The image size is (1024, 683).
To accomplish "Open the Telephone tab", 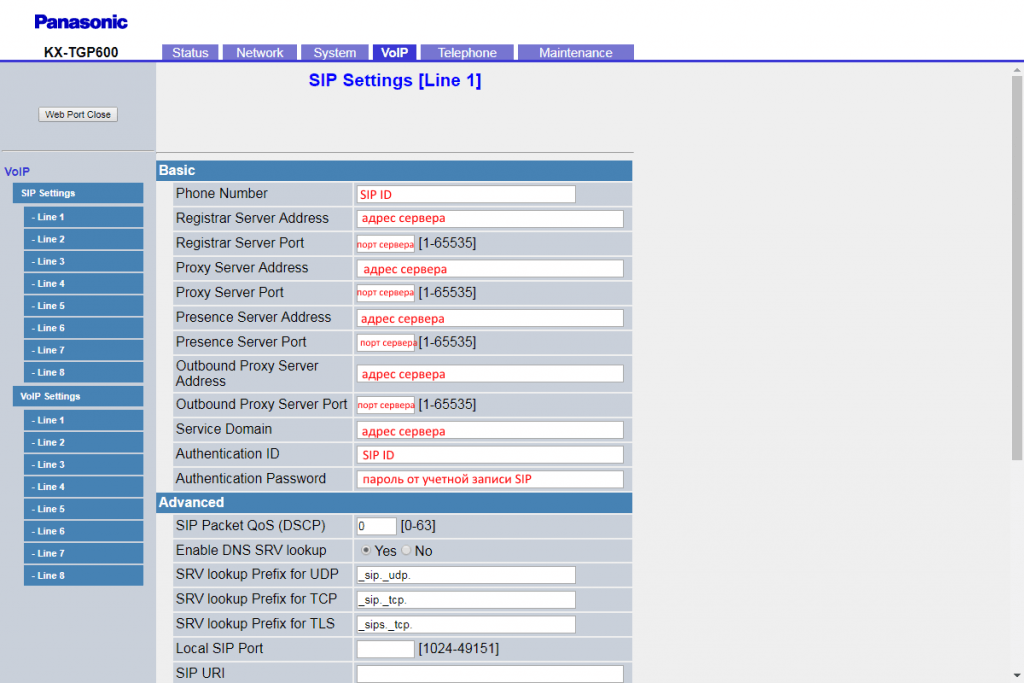I will click(x=467, y=52).
